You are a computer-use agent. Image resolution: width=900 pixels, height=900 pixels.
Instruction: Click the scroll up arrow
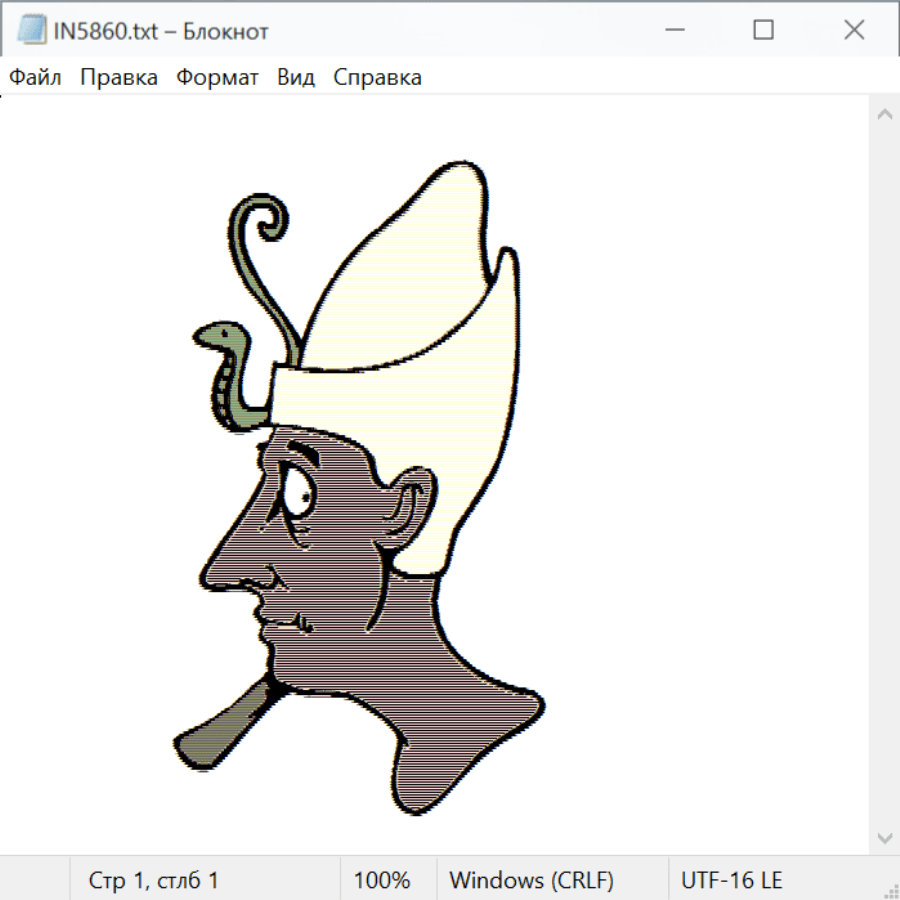884,115
